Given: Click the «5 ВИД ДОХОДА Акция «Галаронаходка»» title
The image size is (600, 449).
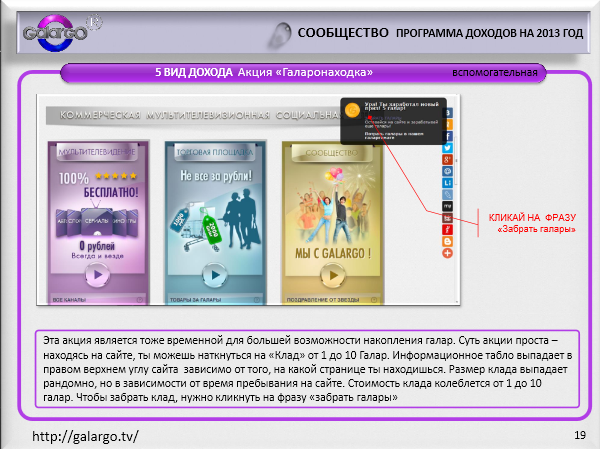Looking at the screenshot, I should click(x=264, y=72).
